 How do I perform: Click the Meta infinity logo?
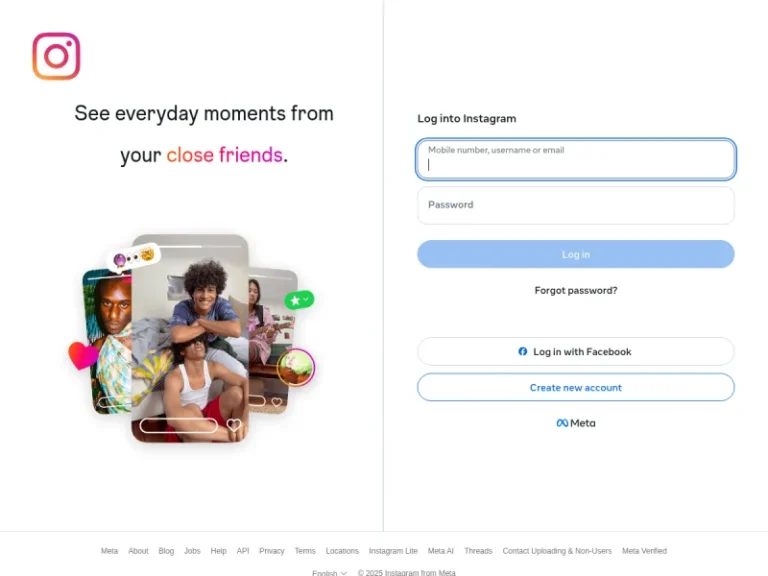562,423
